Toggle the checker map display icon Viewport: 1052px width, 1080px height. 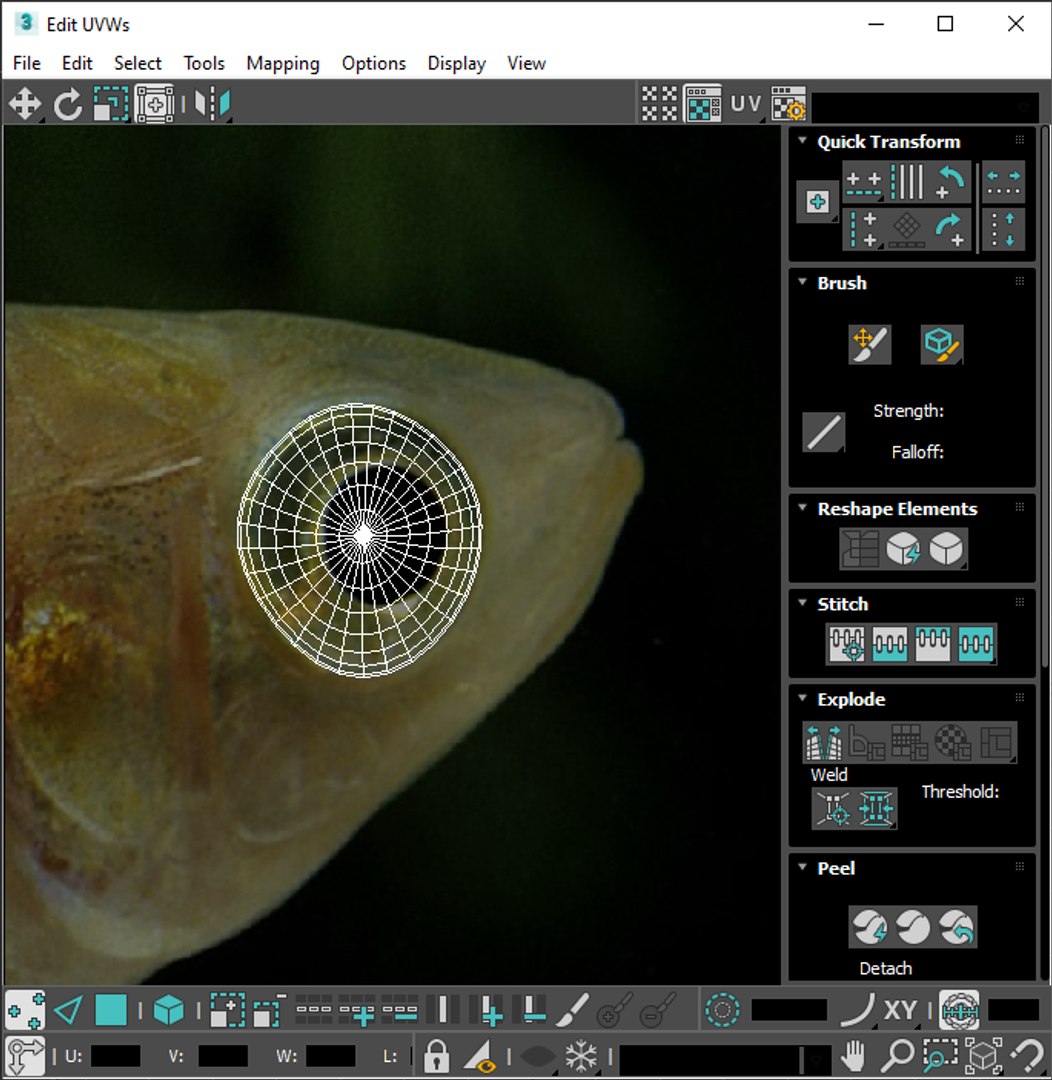click(703, 104)
